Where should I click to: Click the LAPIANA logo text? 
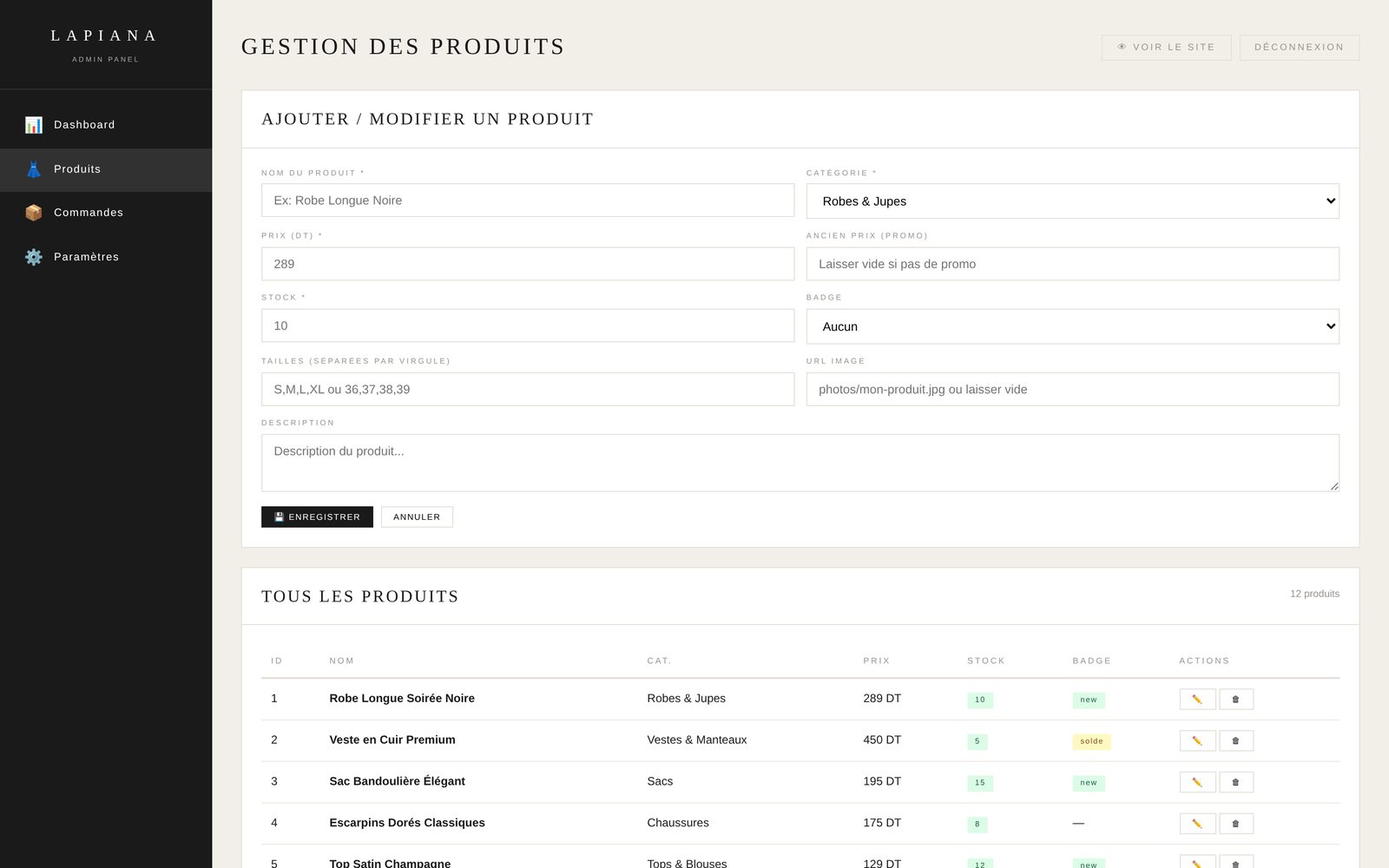[x=105, y=36]
